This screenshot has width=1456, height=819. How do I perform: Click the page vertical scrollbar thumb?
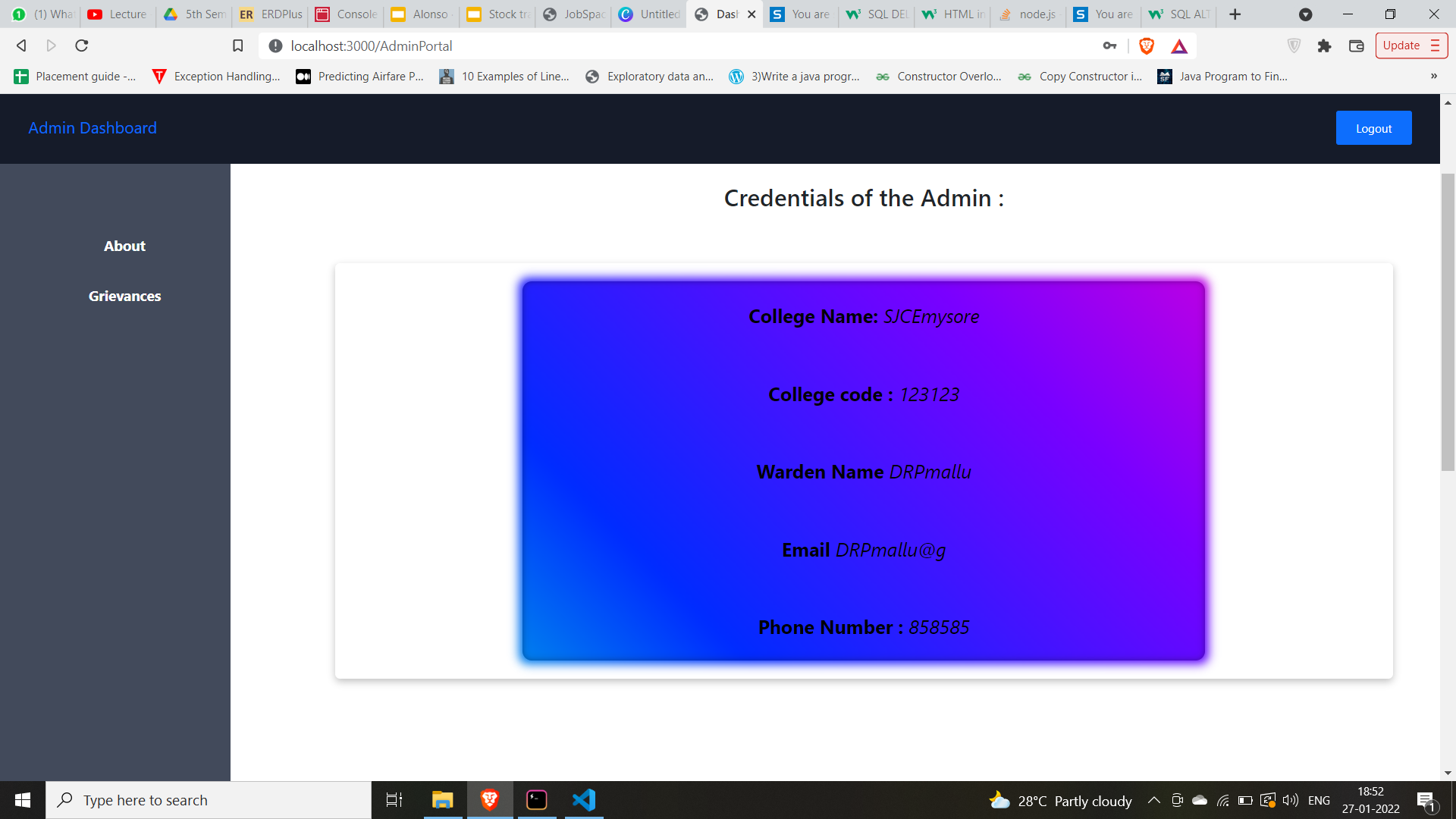pyautogui.click(x=1448, y=322)
